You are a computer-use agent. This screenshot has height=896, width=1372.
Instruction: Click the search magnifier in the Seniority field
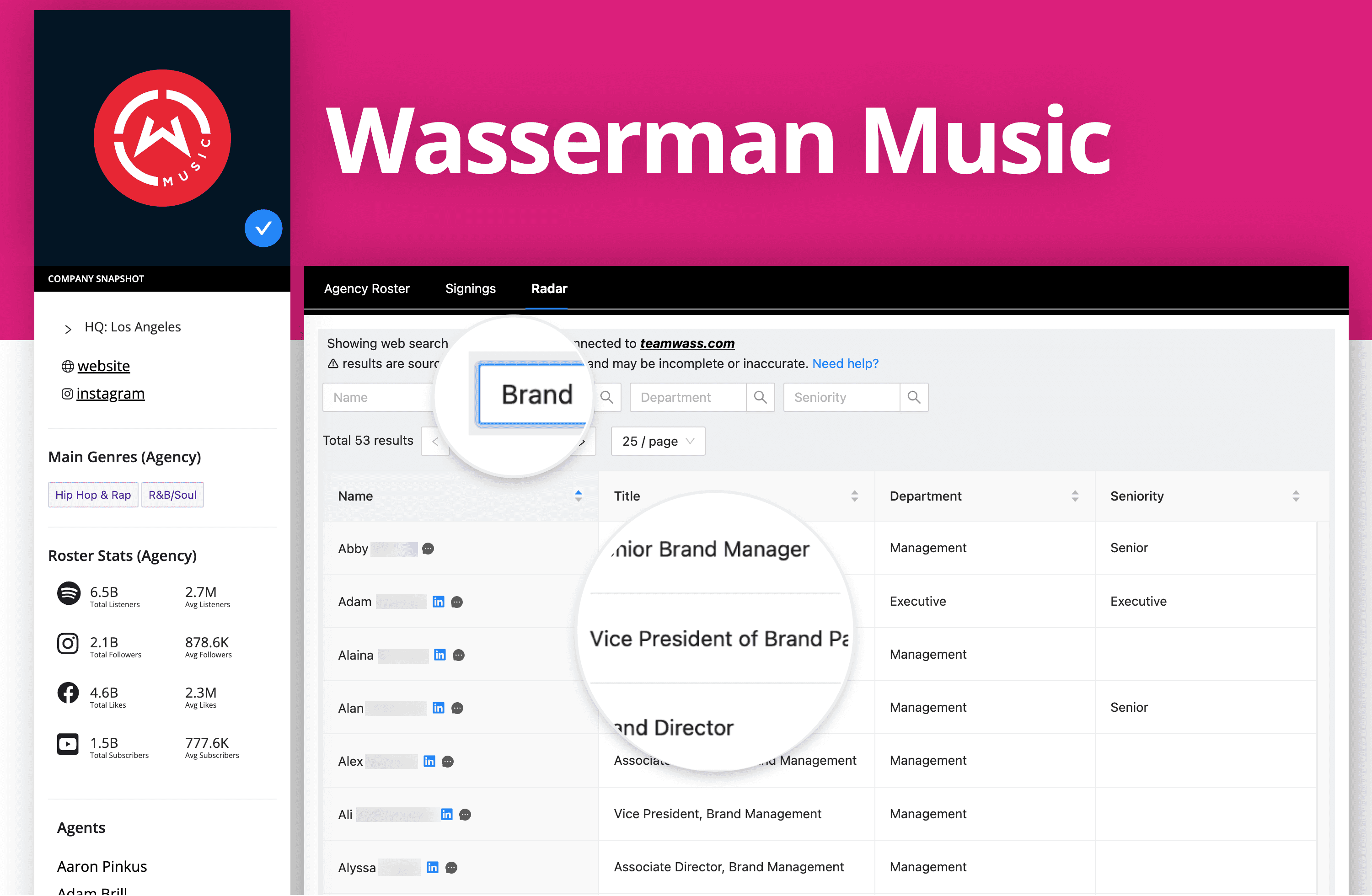[x=914, y=397]
